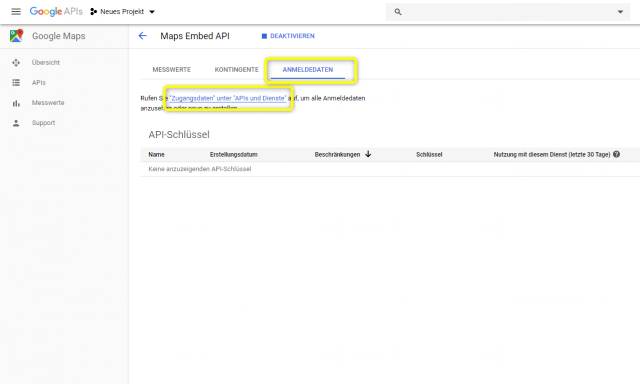This screenshot has height=384, width=640.
Task: Click the stop square icon beside DEAKTIVIEREN
Action: click(264, 36)
